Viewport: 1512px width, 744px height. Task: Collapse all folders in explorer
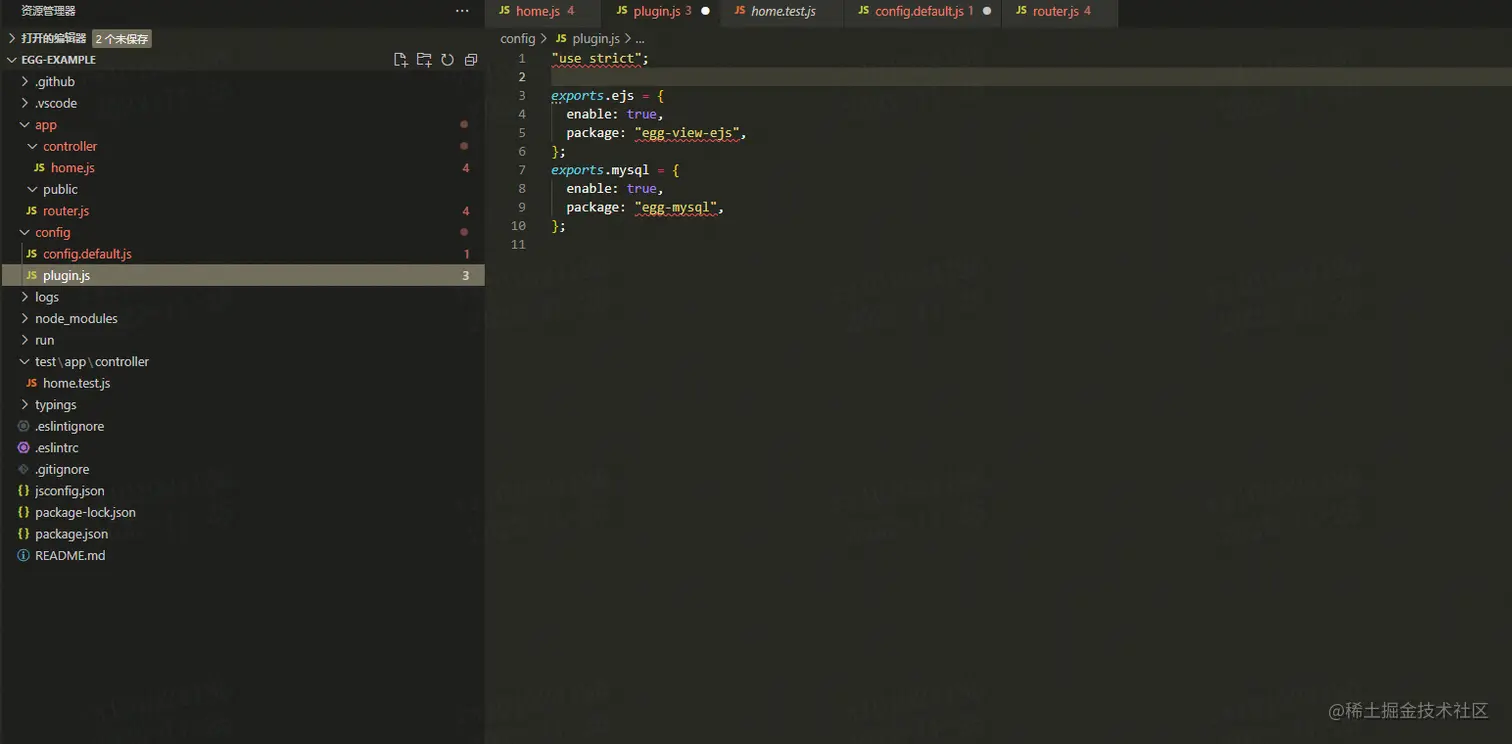(x=471, y=60)
